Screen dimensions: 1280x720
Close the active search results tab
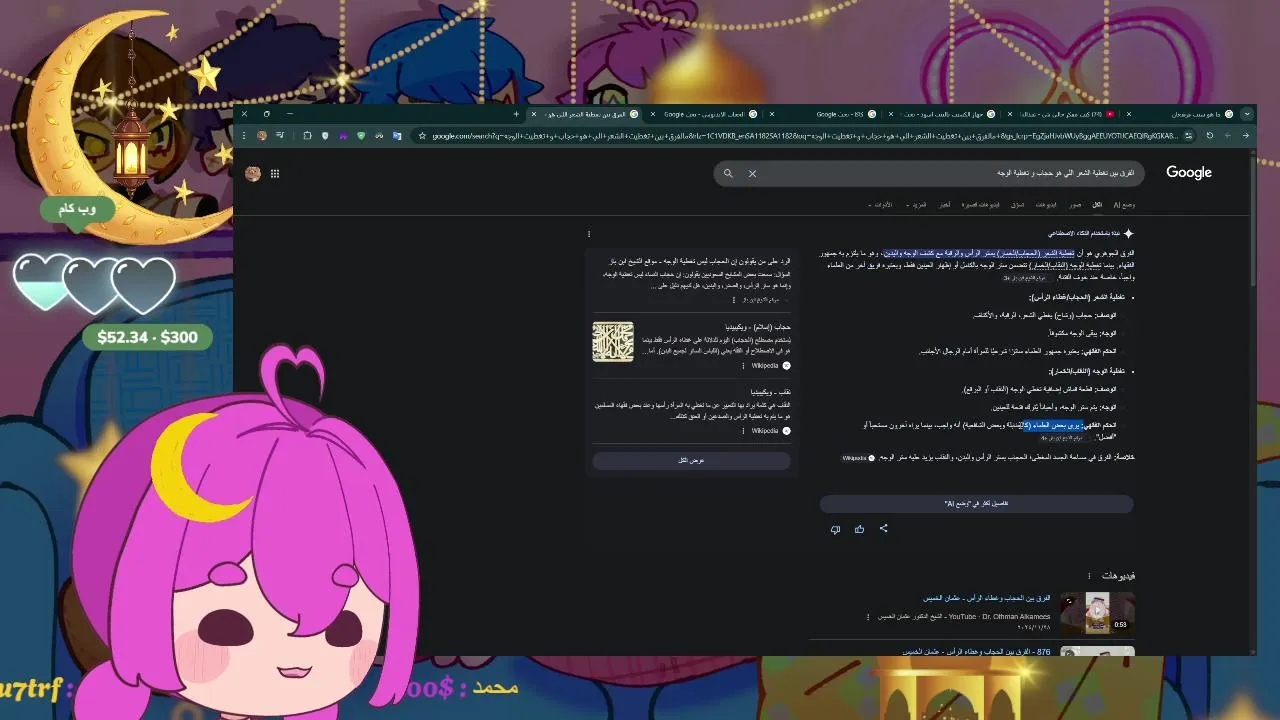pyautogui.click(x=534, y=114)
